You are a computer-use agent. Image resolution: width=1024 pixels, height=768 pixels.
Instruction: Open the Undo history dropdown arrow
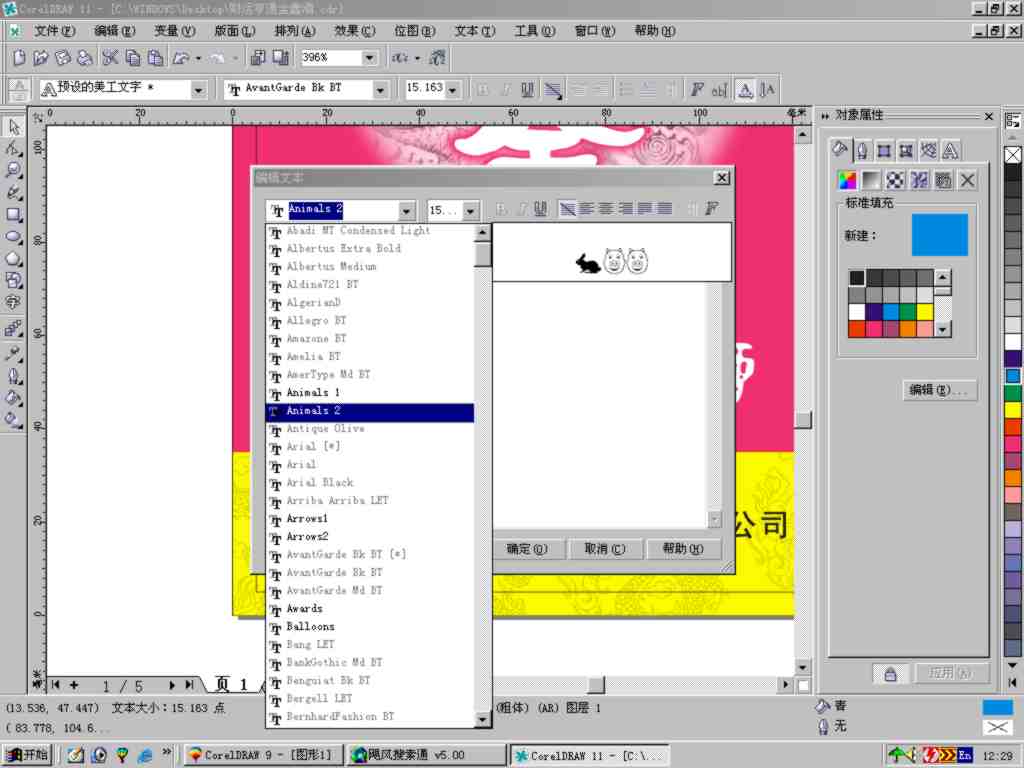[x=199, y=59]
